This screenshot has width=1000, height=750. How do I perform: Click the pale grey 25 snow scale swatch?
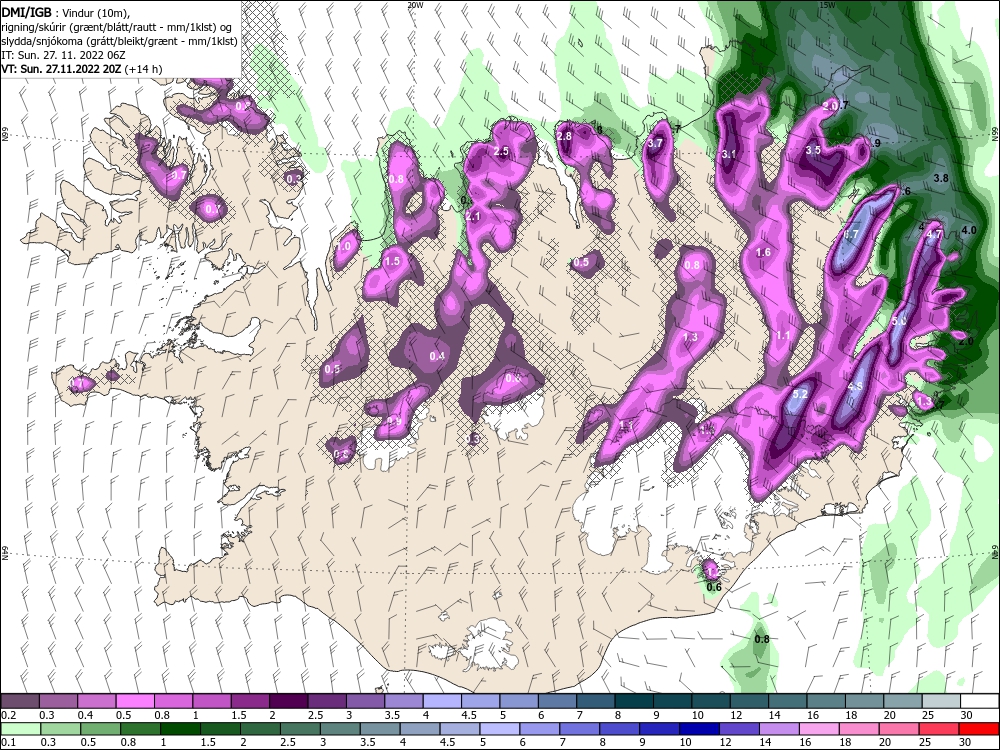[941, 701]
